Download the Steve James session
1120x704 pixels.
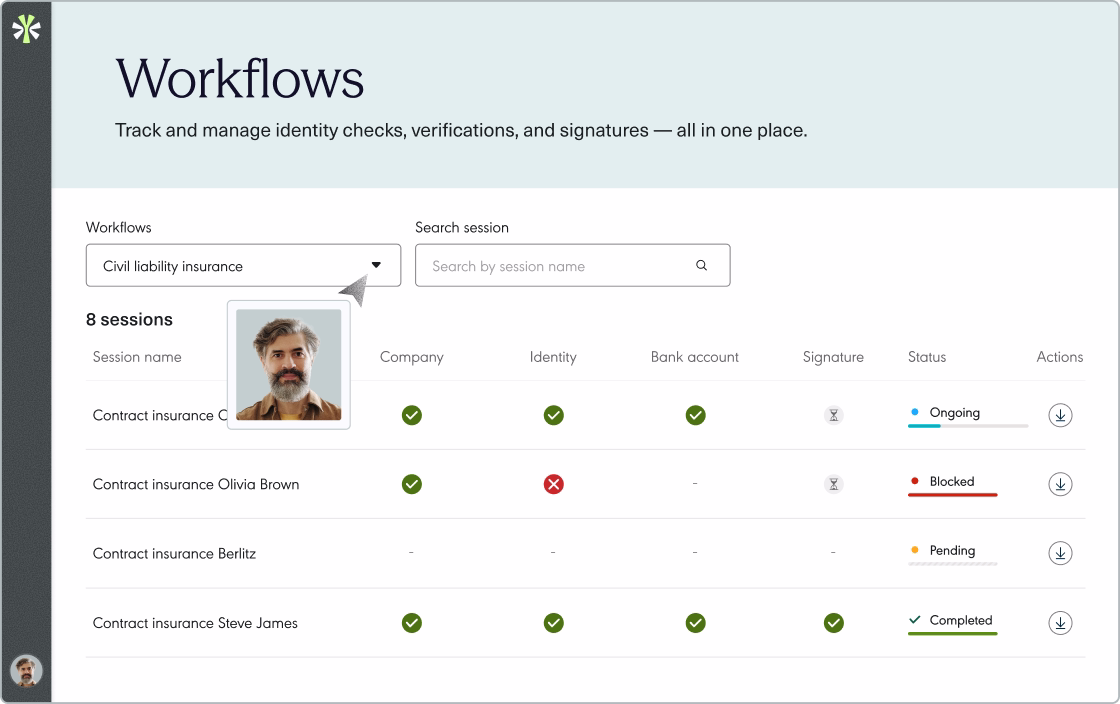point(1060,623)
